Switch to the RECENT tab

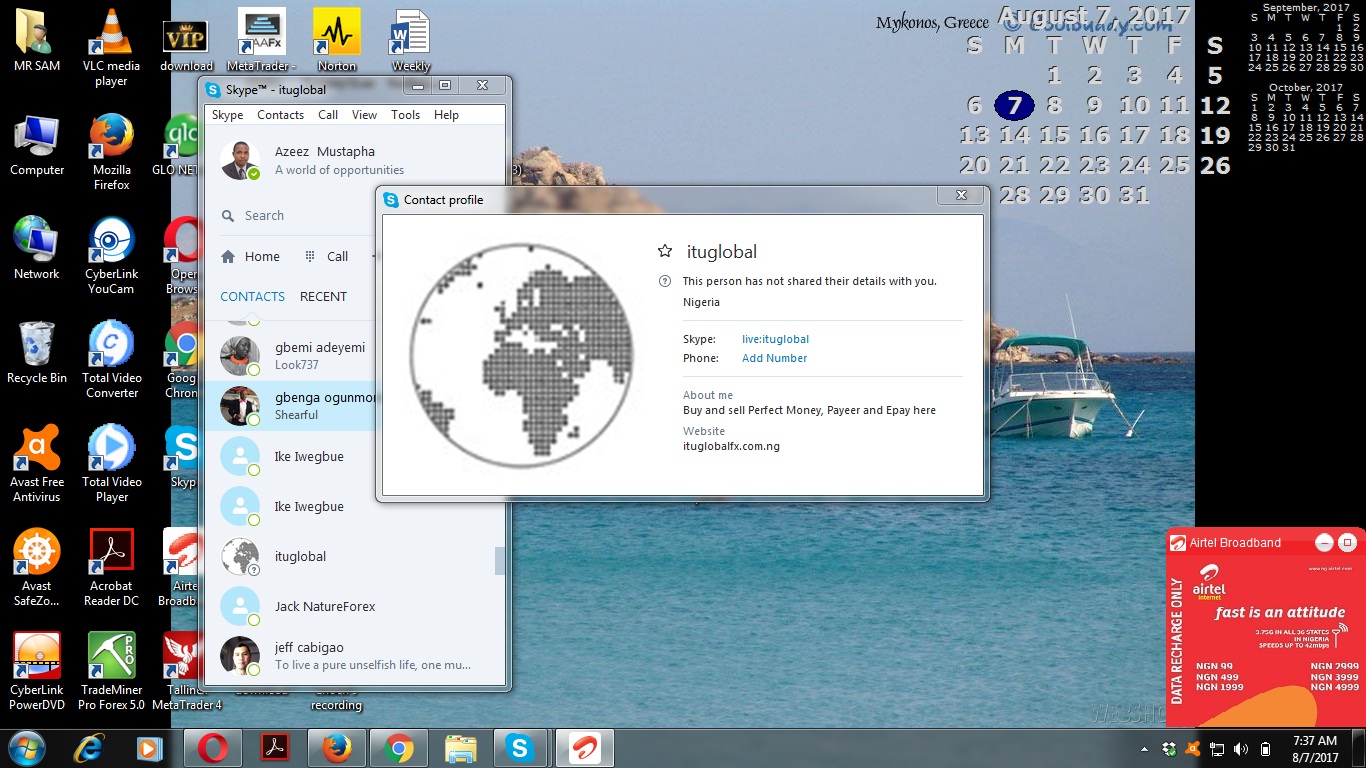click(323, 297)
